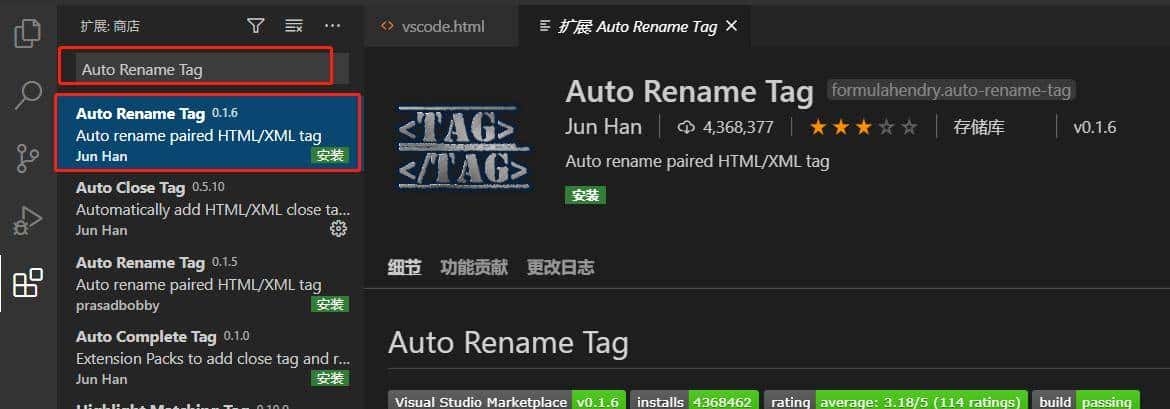Viewport: 1170px width, 409px height.
Task: Click the rating average 3.18/5 badge
Action: click(896, 402)
